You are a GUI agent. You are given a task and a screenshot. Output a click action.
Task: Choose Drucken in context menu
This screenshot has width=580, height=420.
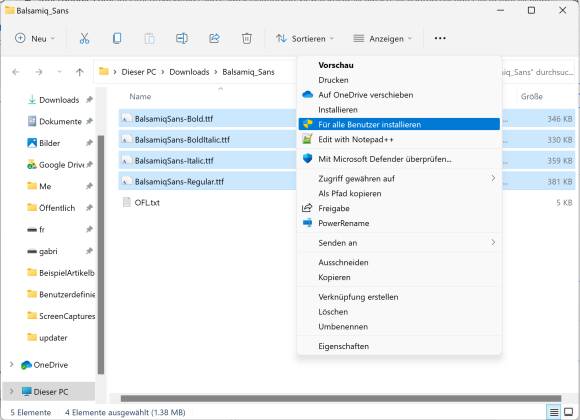click(333, 80)
